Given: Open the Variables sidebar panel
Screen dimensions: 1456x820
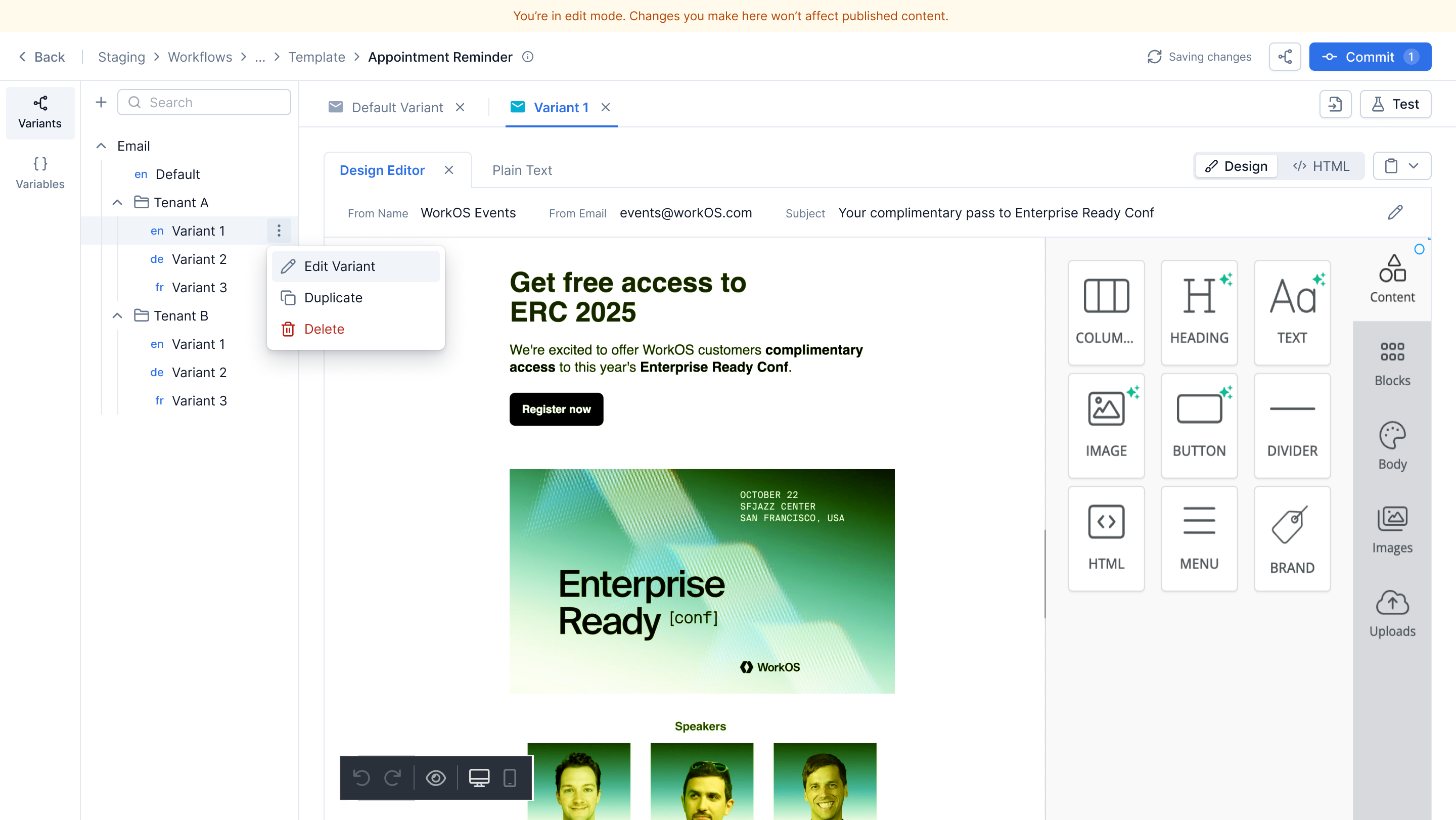Looking at the screenshot, I should pyautogui.click(x=39, y=172).
